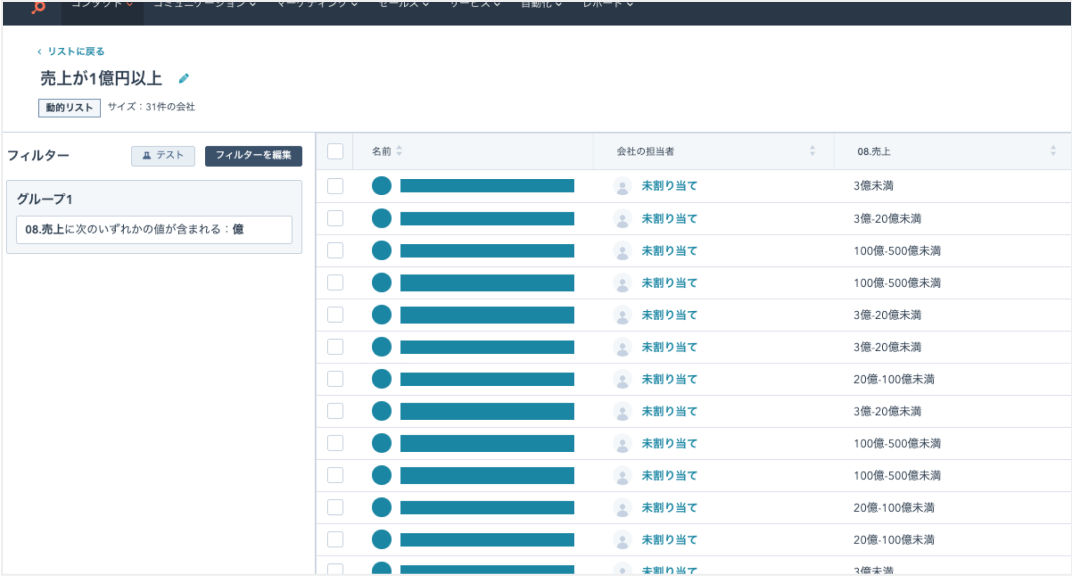Viewport: 1072px width, 576px height.
Task: Sort by the 名前 column arrows
Action: [399, 151]
